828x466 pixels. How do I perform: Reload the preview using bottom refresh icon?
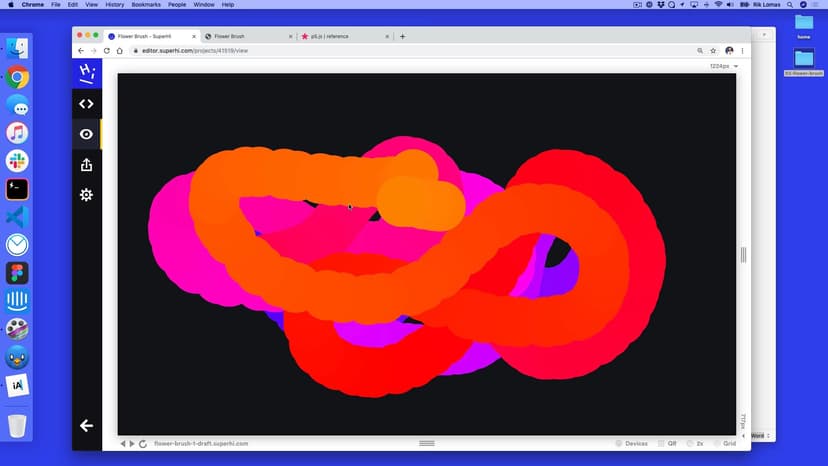(143, 443)
